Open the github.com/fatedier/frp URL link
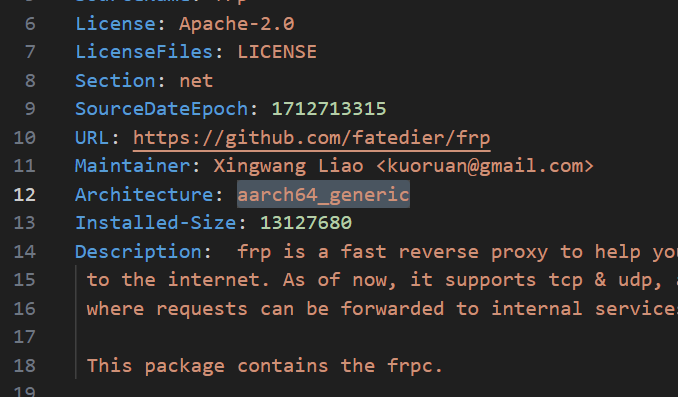The image size is (678, 397). [311, 138]
